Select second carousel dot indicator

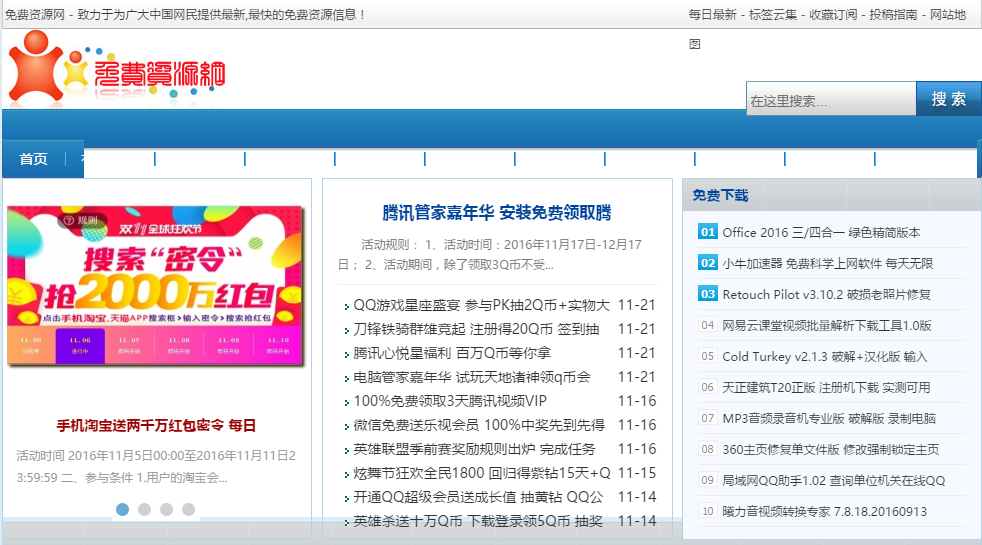[x=145, y=509]
